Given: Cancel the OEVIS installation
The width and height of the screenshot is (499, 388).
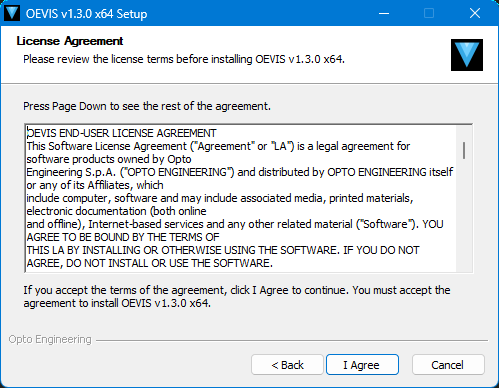Looking at the screenshot, I should pyautogui.click(x=448, y=365).
